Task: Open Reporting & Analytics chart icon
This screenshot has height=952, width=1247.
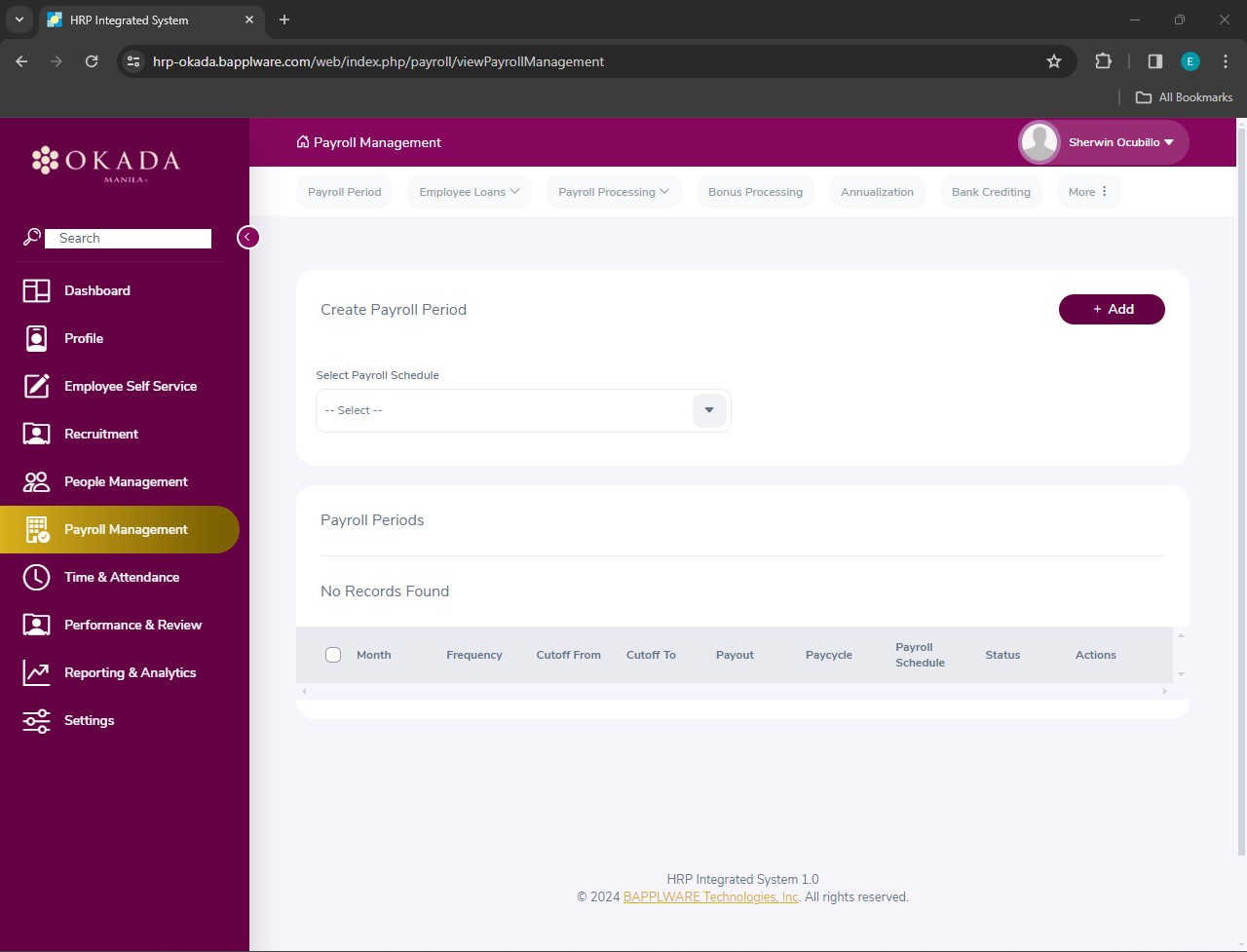Action: tap(36, 672)
